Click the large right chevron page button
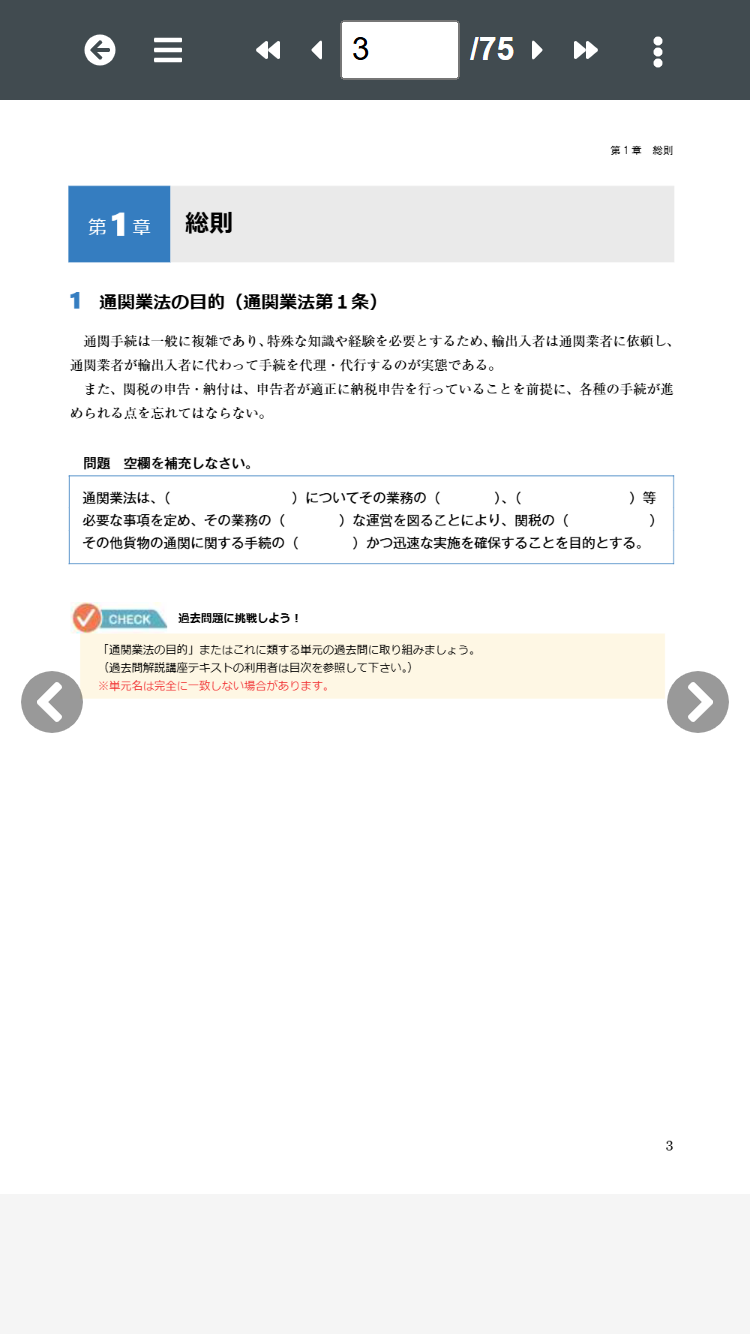This screenshot has height=1334, width=750. click(698, 702)
